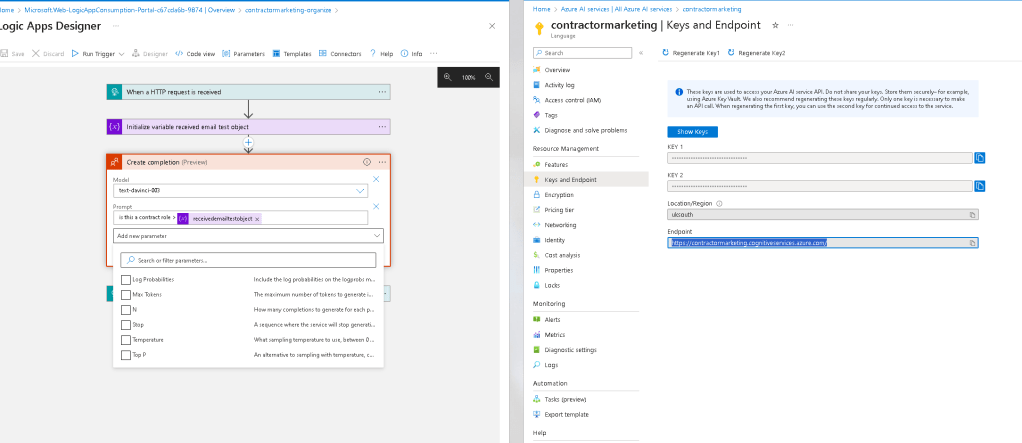Image resolution: width=1022 pixels, height=443 pixels.
Task: Copy KEY 2 to clipboard
Action: (980, 186)
